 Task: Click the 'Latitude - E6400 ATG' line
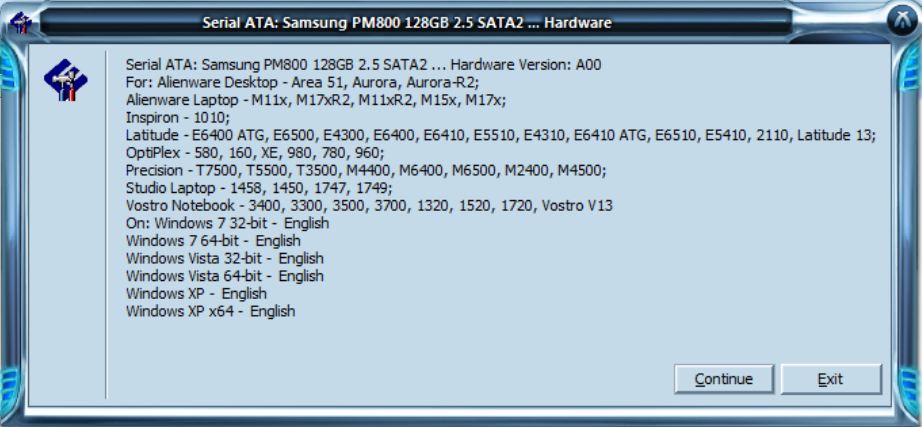coord(501,135)
